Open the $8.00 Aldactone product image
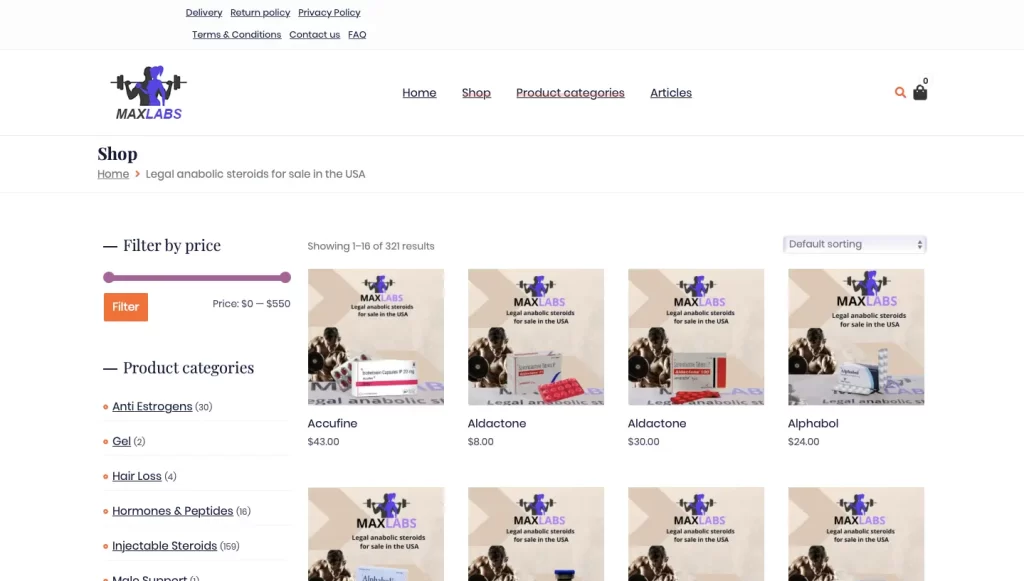This screenshot has height=581, width=1024. pos(536,337)
